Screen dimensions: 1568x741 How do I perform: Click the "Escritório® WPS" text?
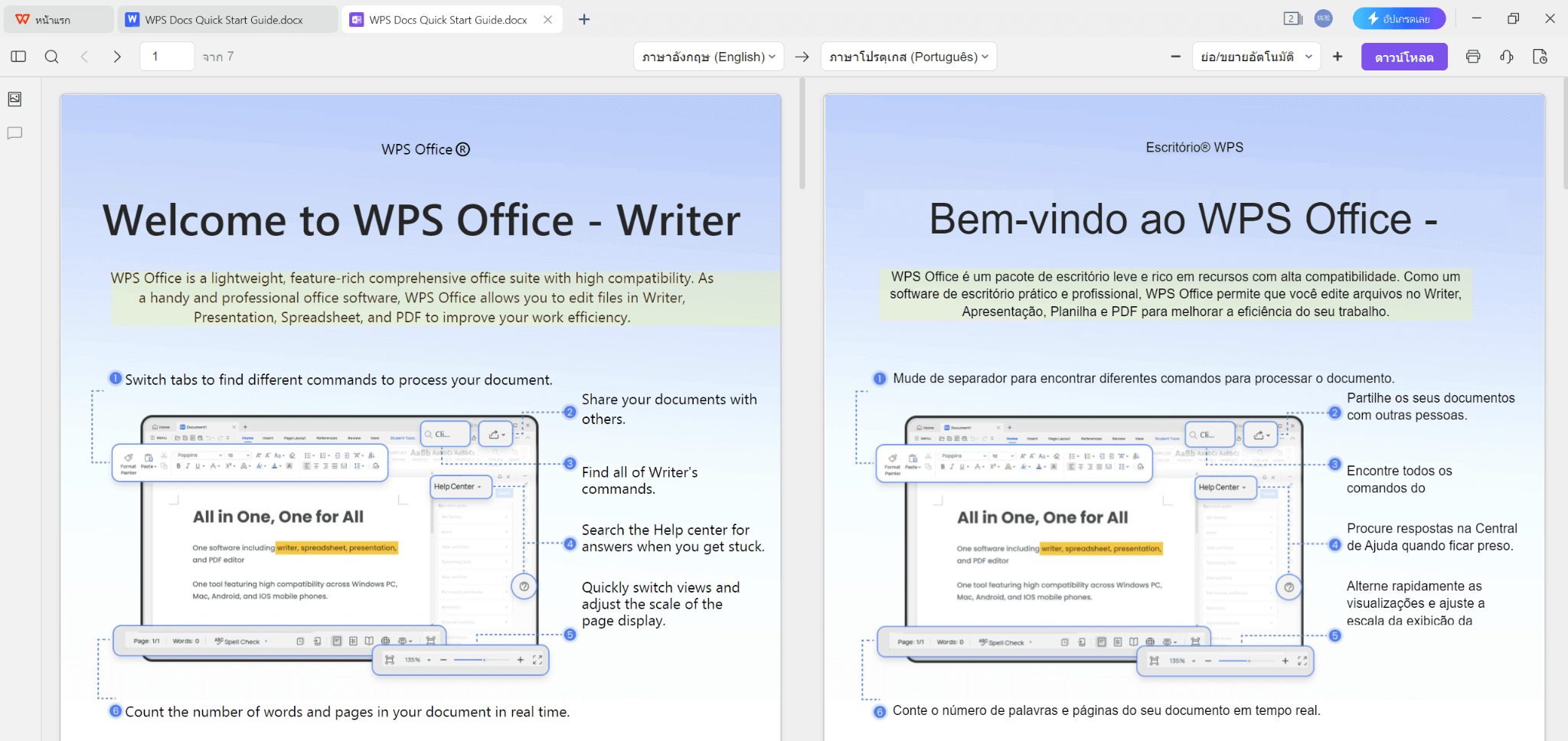click(1194, 147)
